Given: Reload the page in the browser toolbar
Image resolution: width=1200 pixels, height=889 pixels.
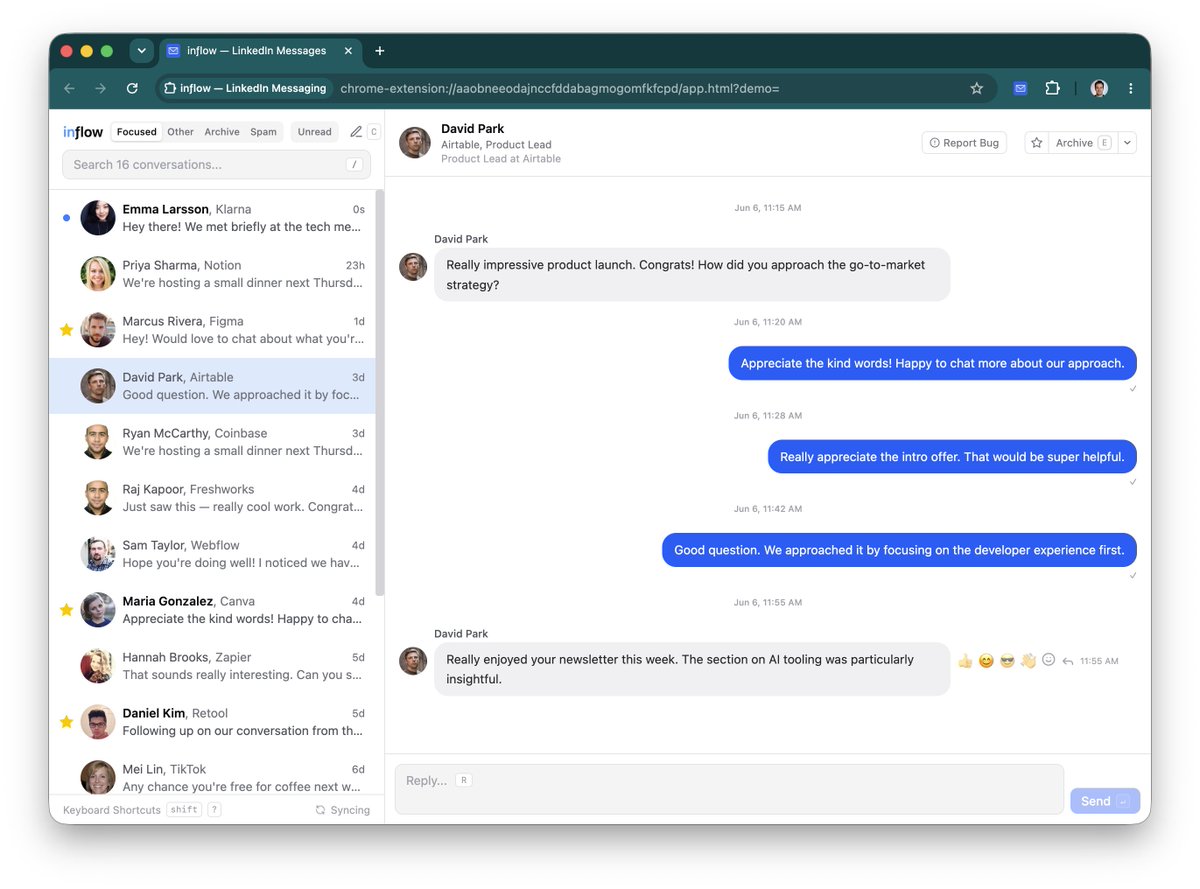Looking at the screenshot, I should tap(132, 88).
